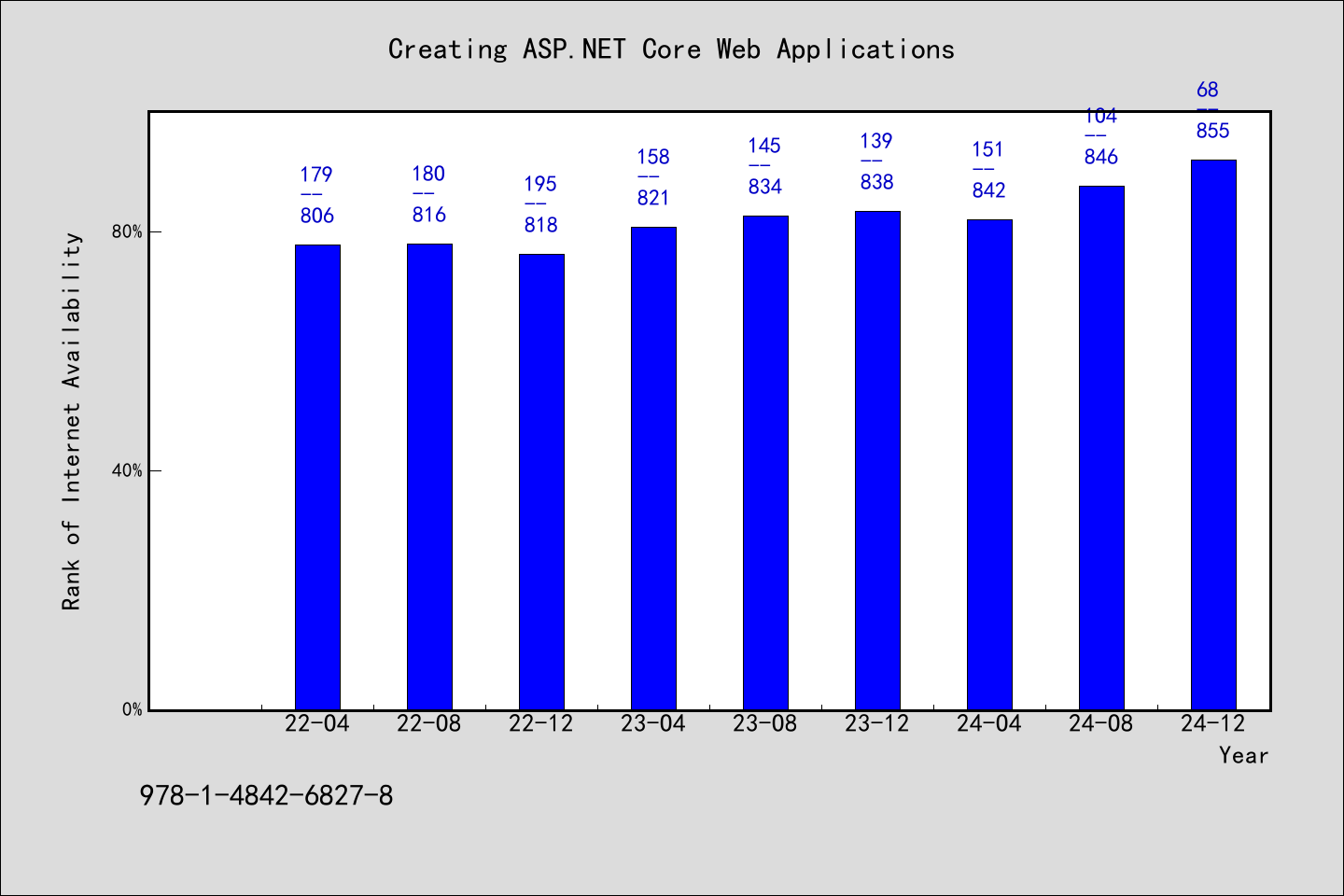The height and width of the screenshot is (896, 1344).
Task: Select the 23-12 bar
Action: (877, 460)
